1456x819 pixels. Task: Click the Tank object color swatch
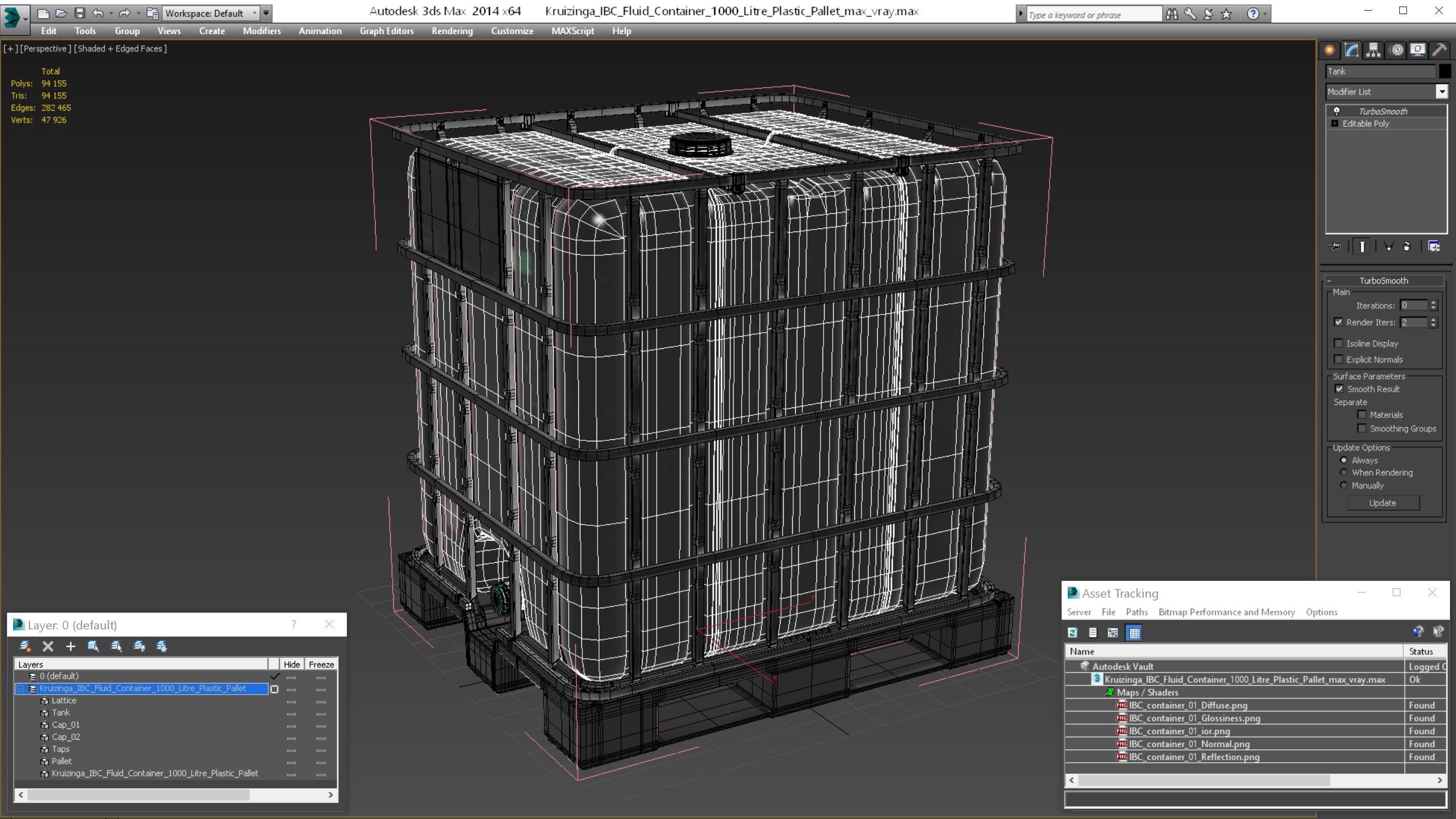point(1445,71)
